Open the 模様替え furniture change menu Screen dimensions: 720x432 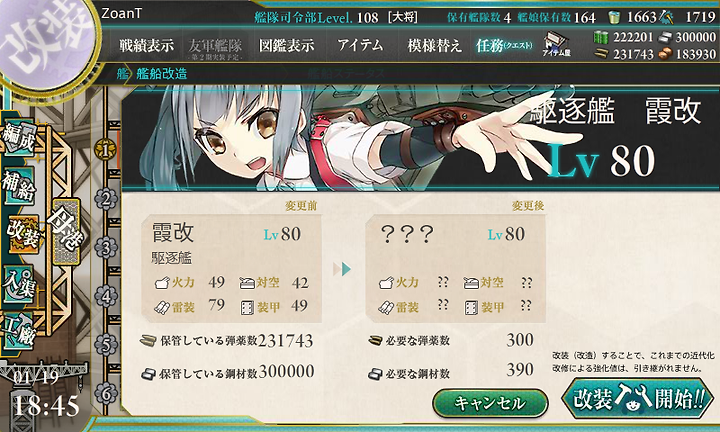pos(434,45)
